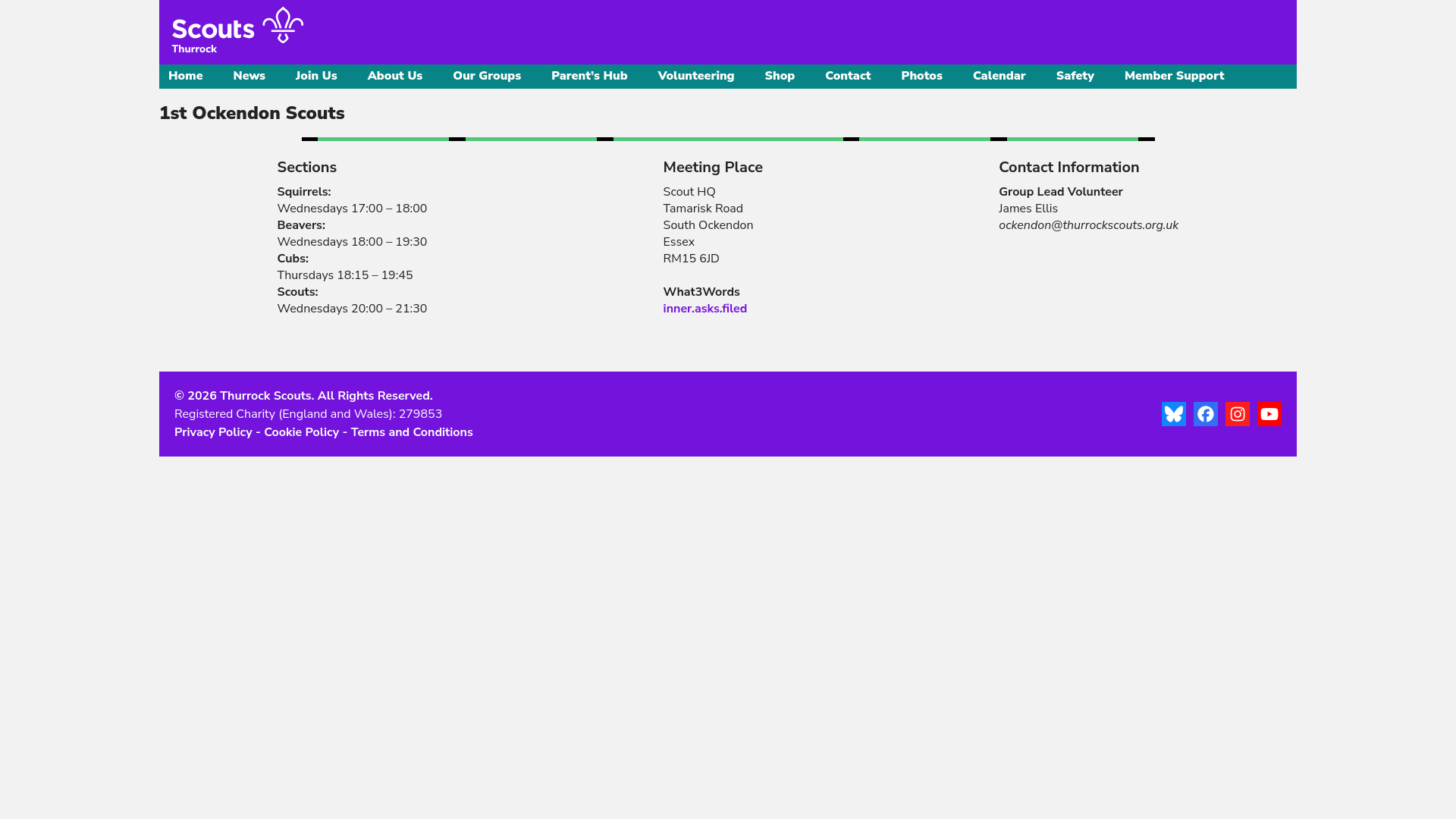
Task: Open the News menu item
Action: pyautogui.click(x=249, y=76)
